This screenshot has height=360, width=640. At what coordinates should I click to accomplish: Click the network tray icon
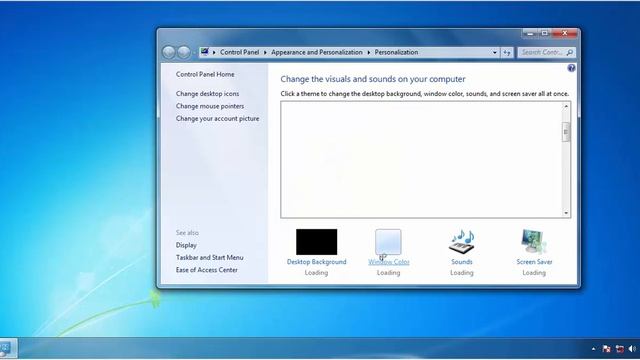point(620,349)
